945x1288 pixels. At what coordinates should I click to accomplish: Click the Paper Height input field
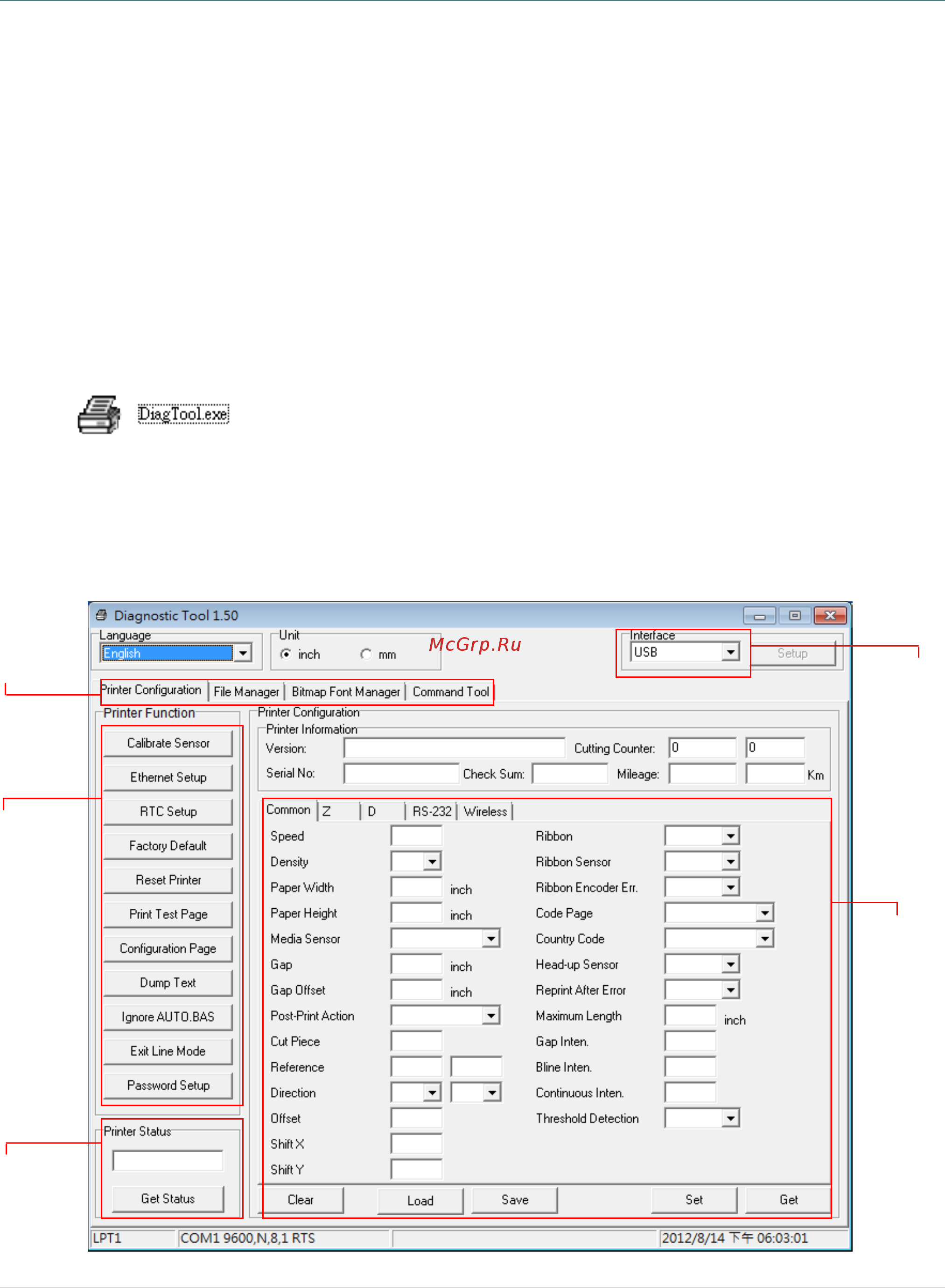[x=416, y=912]
